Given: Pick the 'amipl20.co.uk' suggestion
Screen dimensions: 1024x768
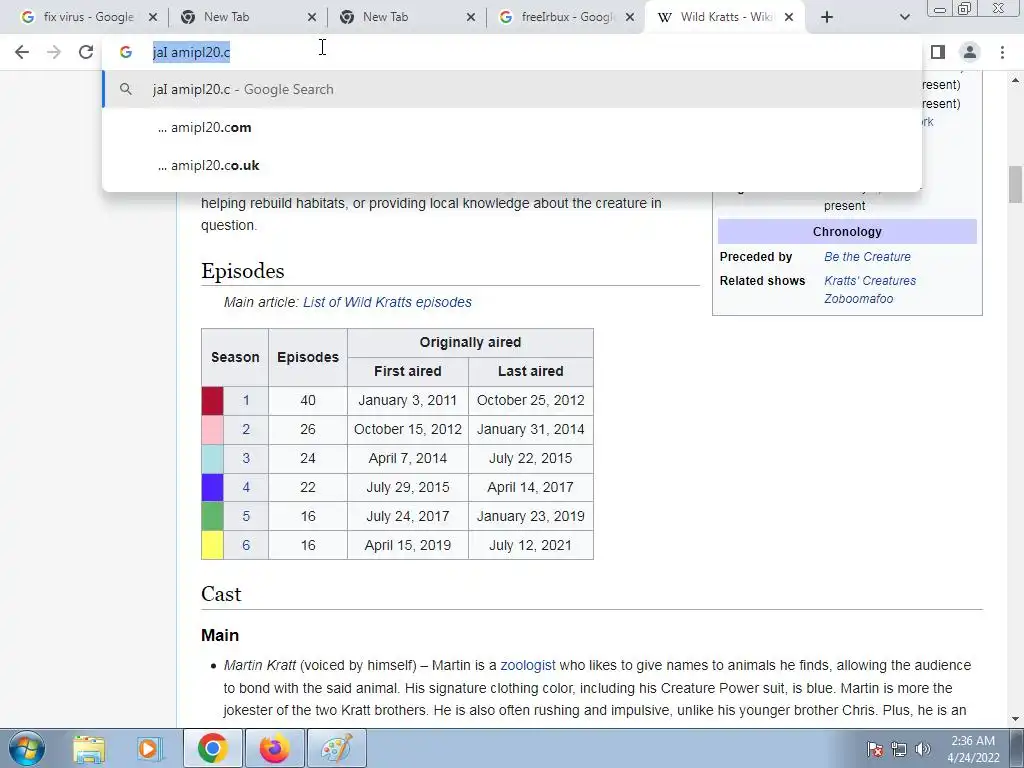Looking at the screenshot, I should (512, 165).
